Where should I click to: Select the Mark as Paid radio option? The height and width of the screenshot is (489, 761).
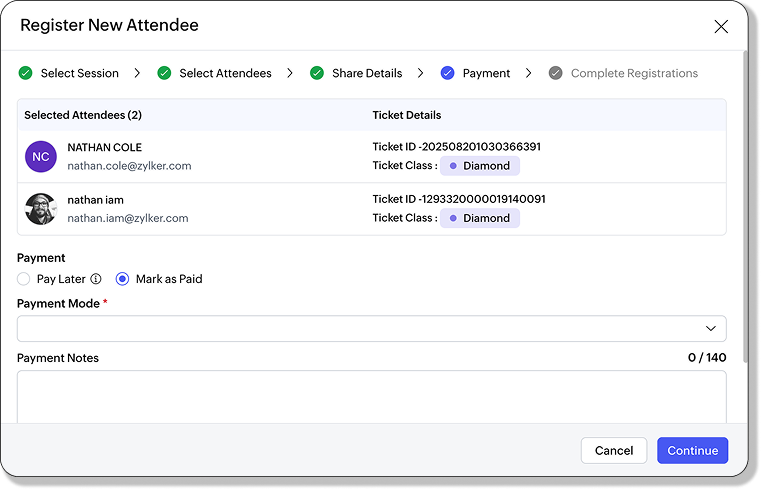pyautogui.click(x=123, y=279)
